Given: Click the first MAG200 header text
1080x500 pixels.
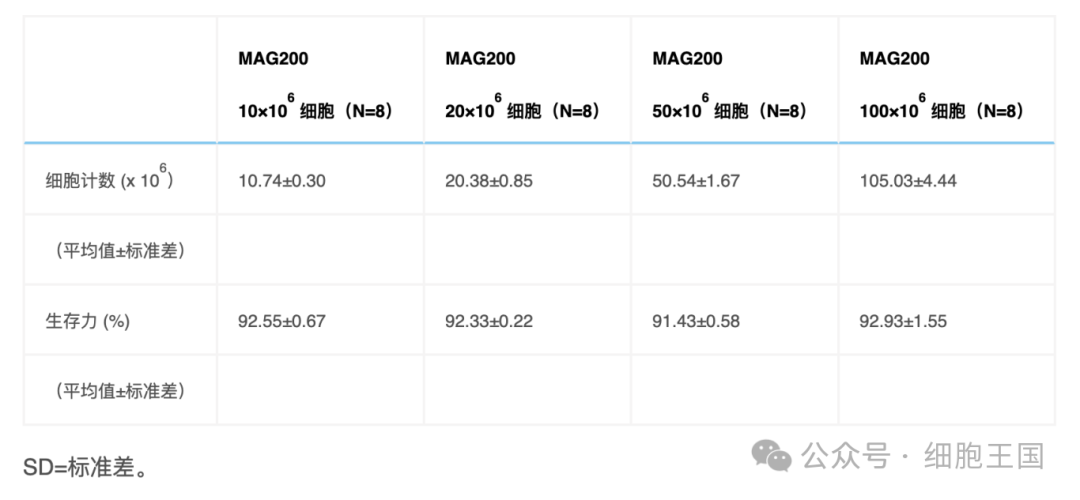Looking at the screenshot, I should tap(273, 59).
